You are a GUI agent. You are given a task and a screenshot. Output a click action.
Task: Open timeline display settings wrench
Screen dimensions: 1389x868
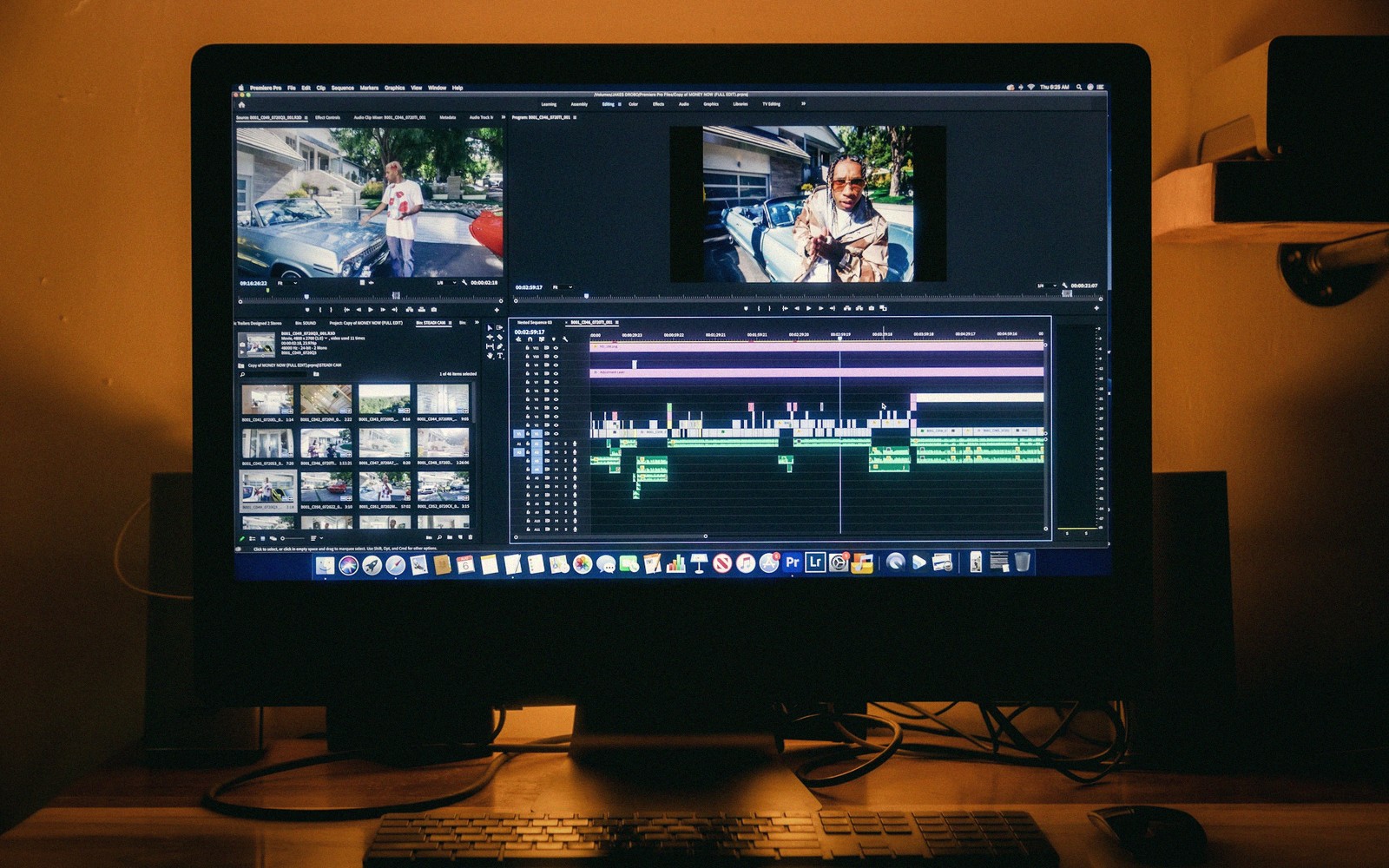click(x=565, y=339)
